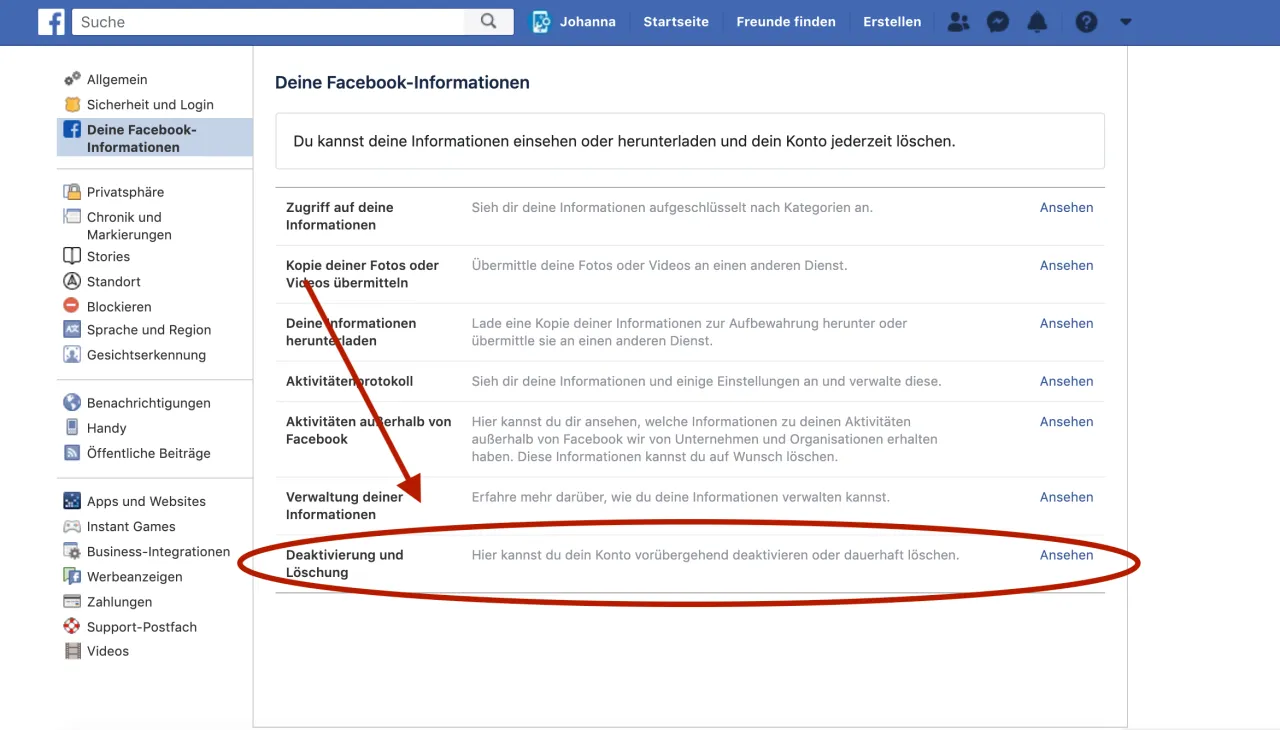Click the Johanna profile picture
The height and width of the screenshot is (730, 1280).
[541, 22]
